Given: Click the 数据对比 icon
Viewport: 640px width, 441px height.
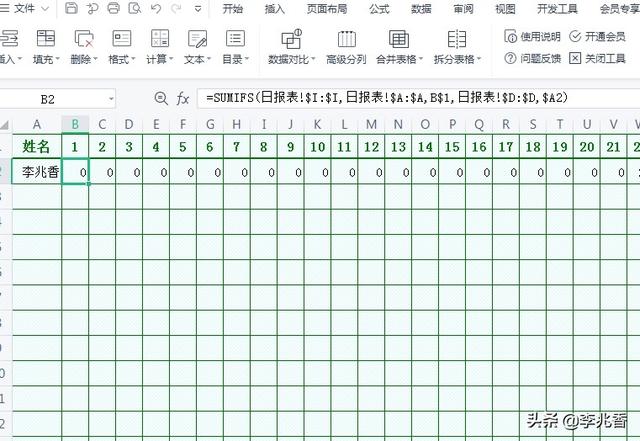Looking at the screenshot, I should 291,39.
